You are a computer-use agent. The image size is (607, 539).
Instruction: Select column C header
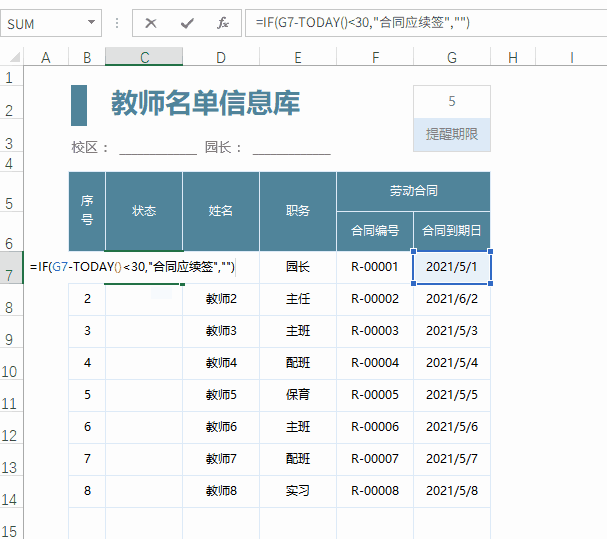144,58
